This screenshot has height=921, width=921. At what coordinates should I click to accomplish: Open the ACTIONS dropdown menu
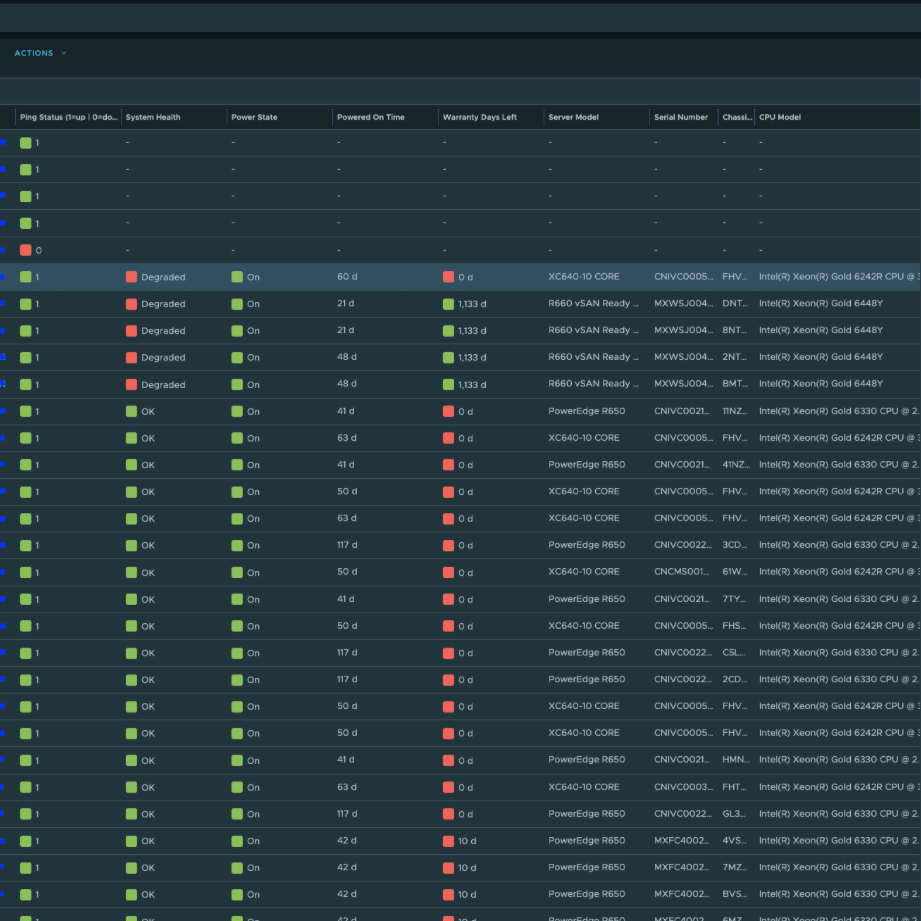point(40,53)
